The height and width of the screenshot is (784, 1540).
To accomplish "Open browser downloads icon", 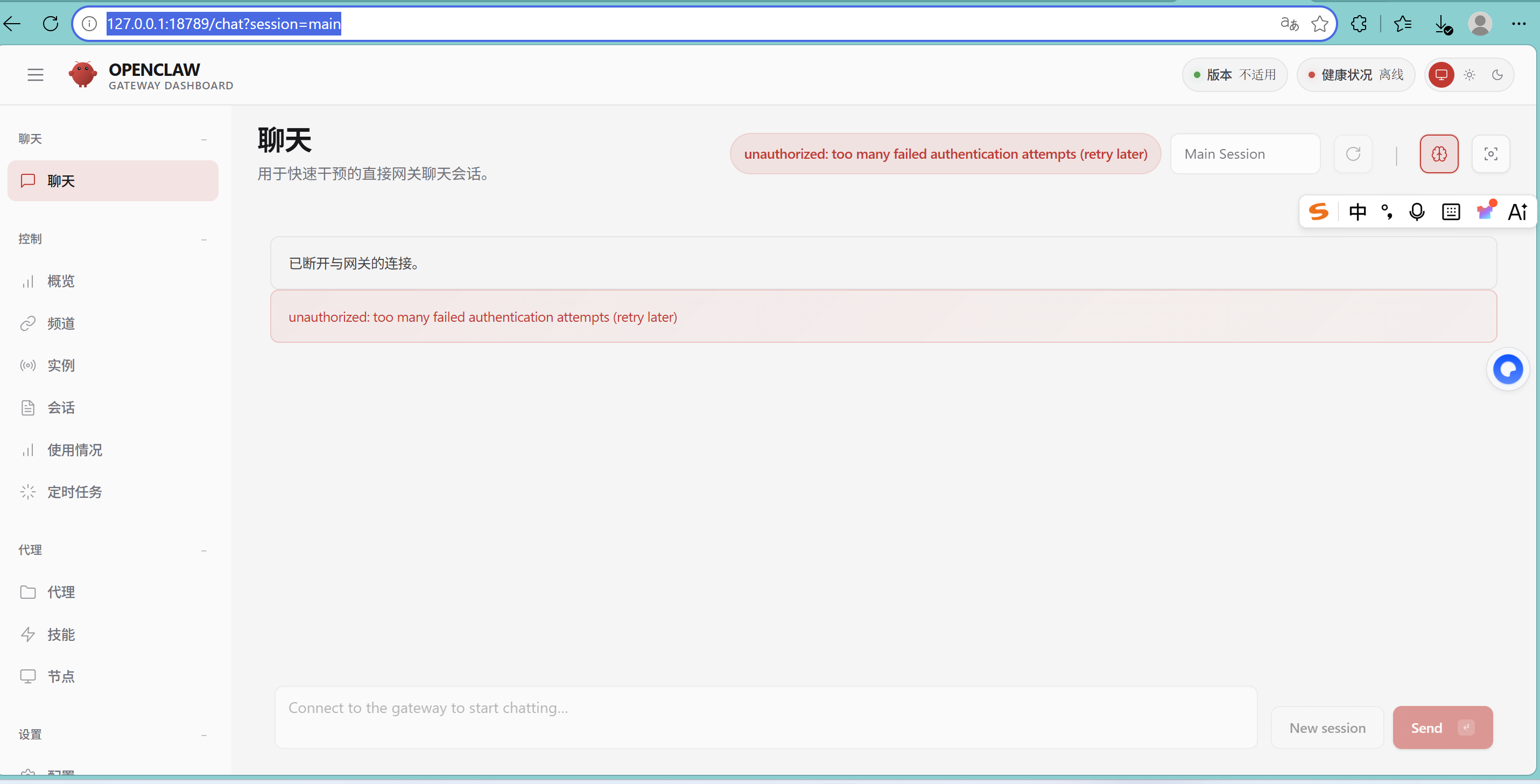I will pyautogui.click(x=1443, y=25).
